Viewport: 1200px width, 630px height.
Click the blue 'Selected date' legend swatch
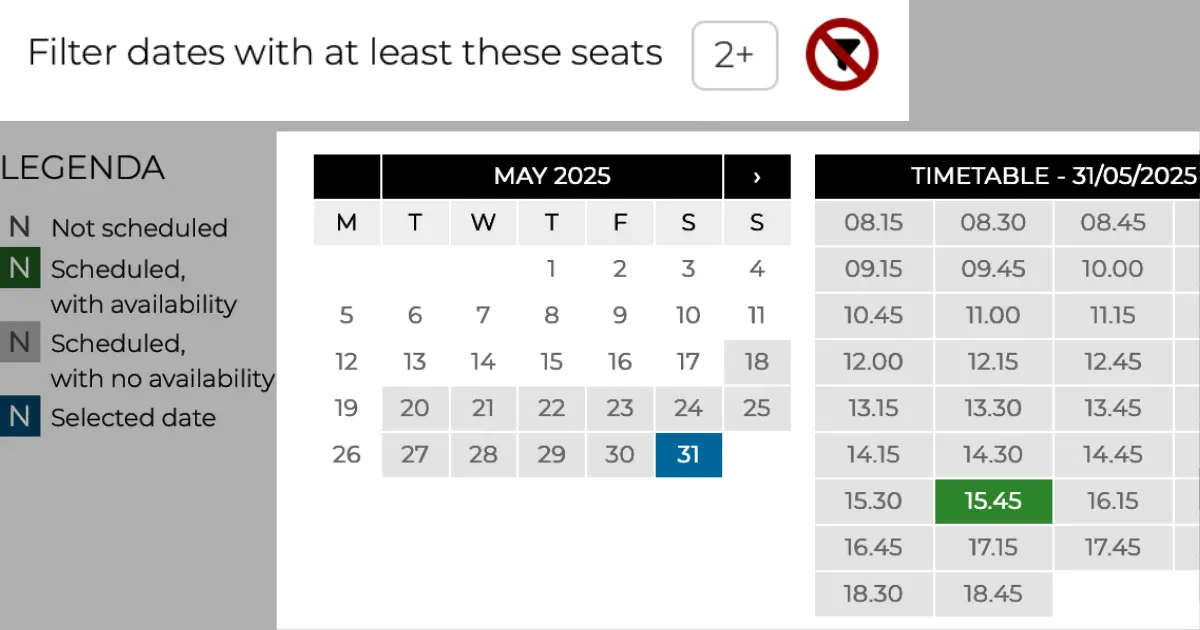[x=20, y=417]
